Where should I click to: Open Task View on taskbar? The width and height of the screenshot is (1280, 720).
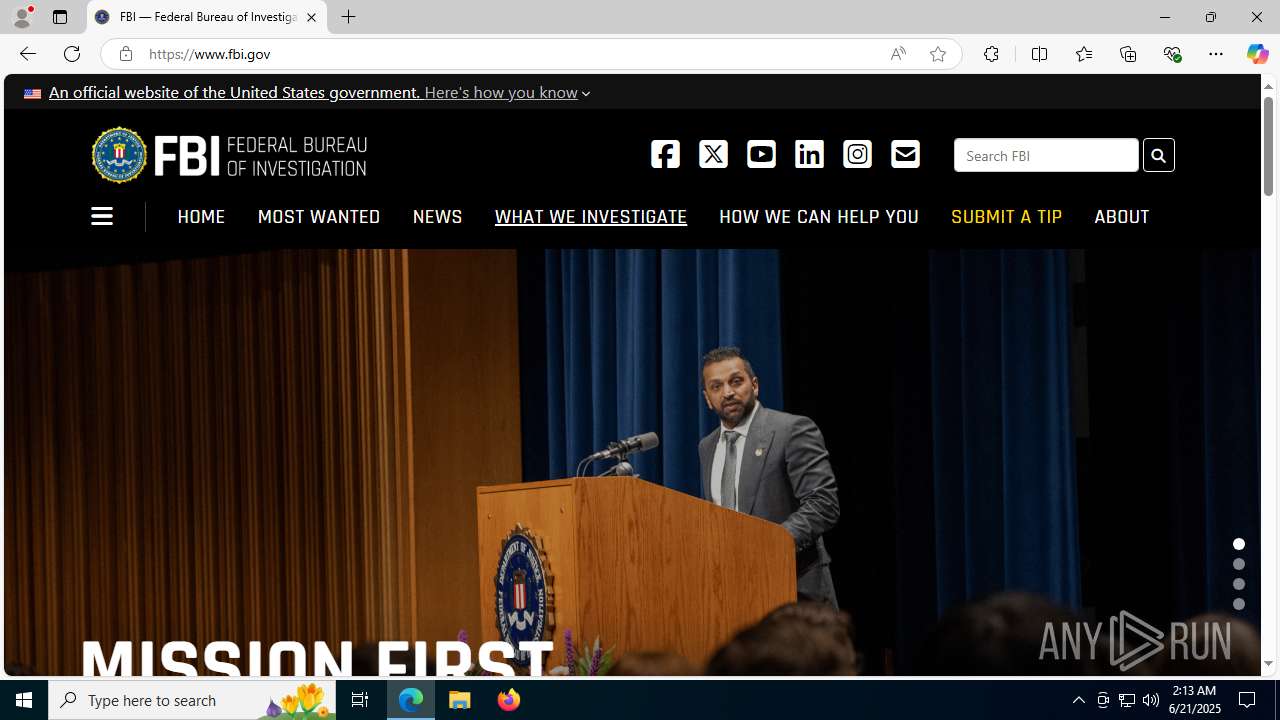click(x=359, y=700)
